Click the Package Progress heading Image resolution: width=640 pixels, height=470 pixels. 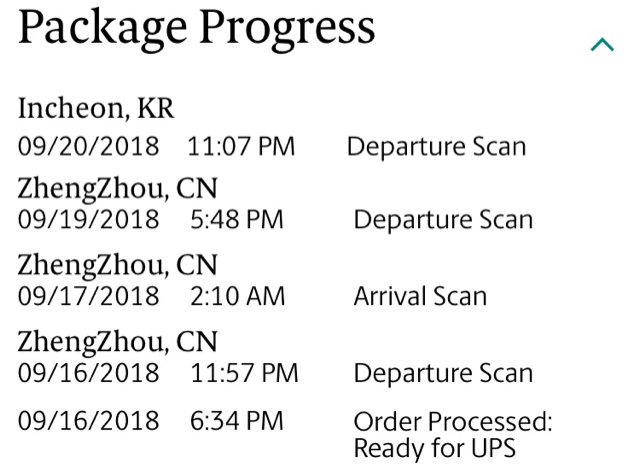click(196, 29)
